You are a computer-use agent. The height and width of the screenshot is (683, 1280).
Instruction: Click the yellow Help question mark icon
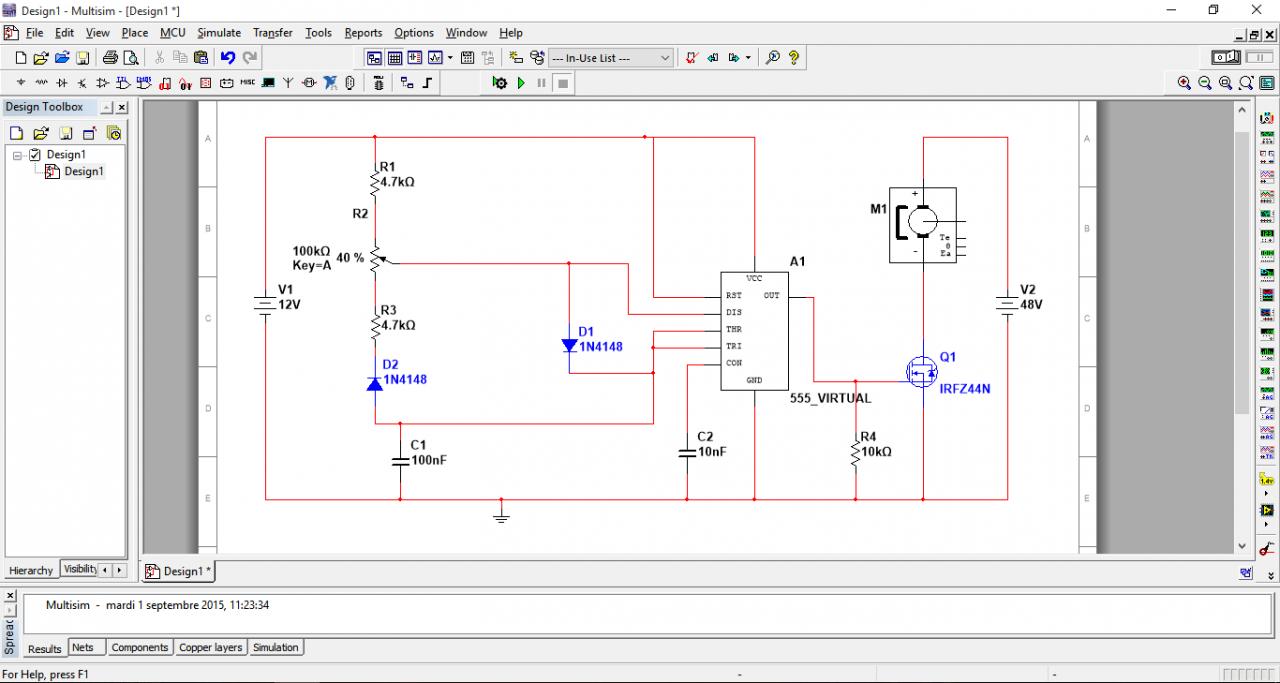[794, 58]
